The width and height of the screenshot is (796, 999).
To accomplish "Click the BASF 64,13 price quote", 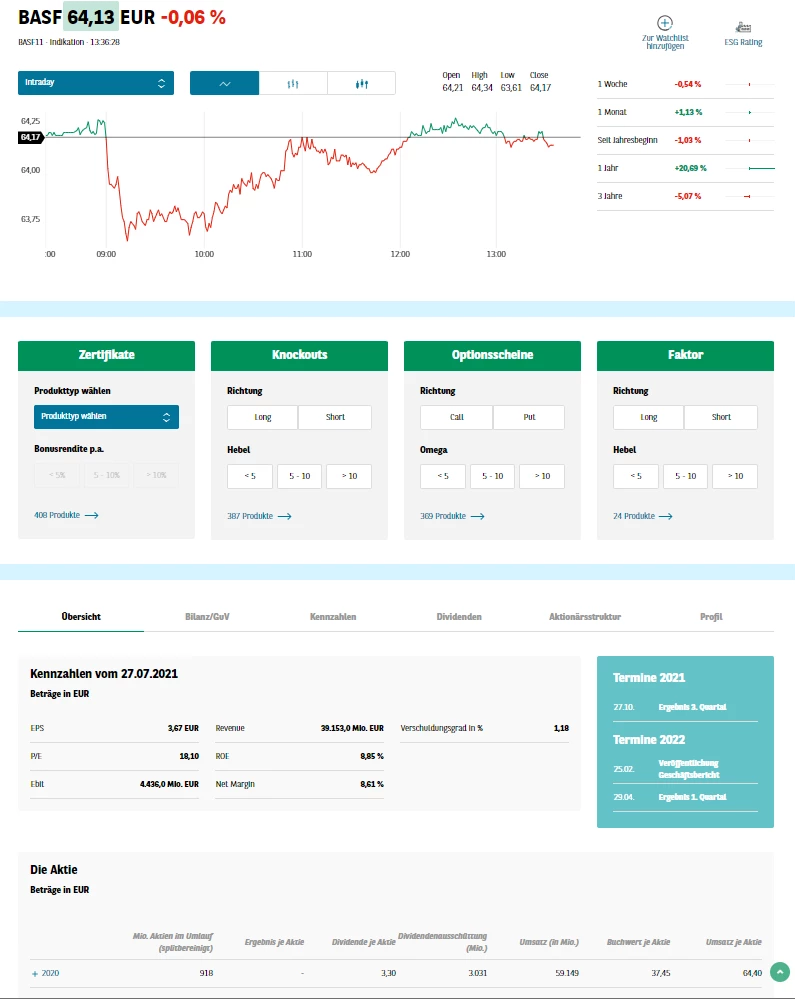I will [x=93, y=17].
